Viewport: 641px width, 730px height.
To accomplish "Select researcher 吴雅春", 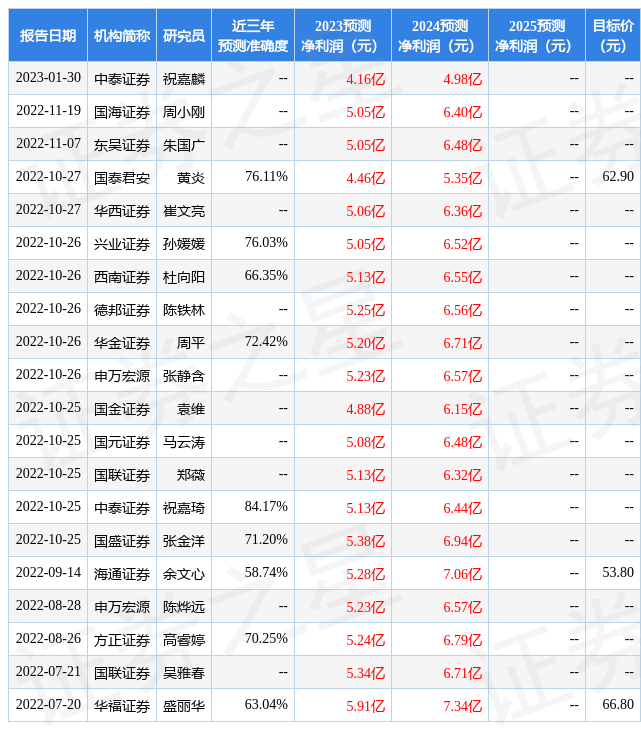I will (184, 673).
